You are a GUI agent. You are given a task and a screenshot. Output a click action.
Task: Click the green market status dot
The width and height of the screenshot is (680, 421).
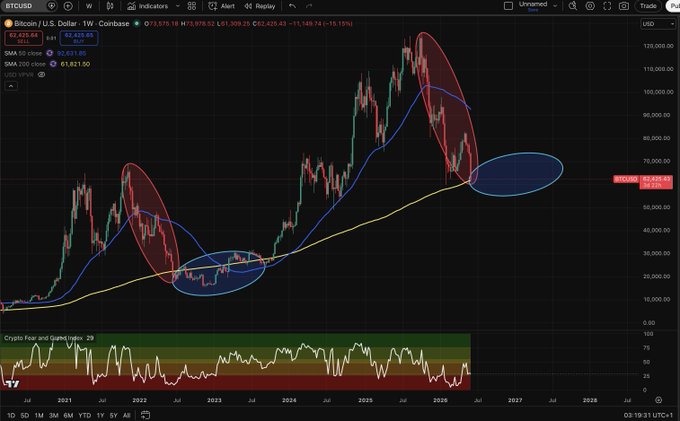point(137,23)
